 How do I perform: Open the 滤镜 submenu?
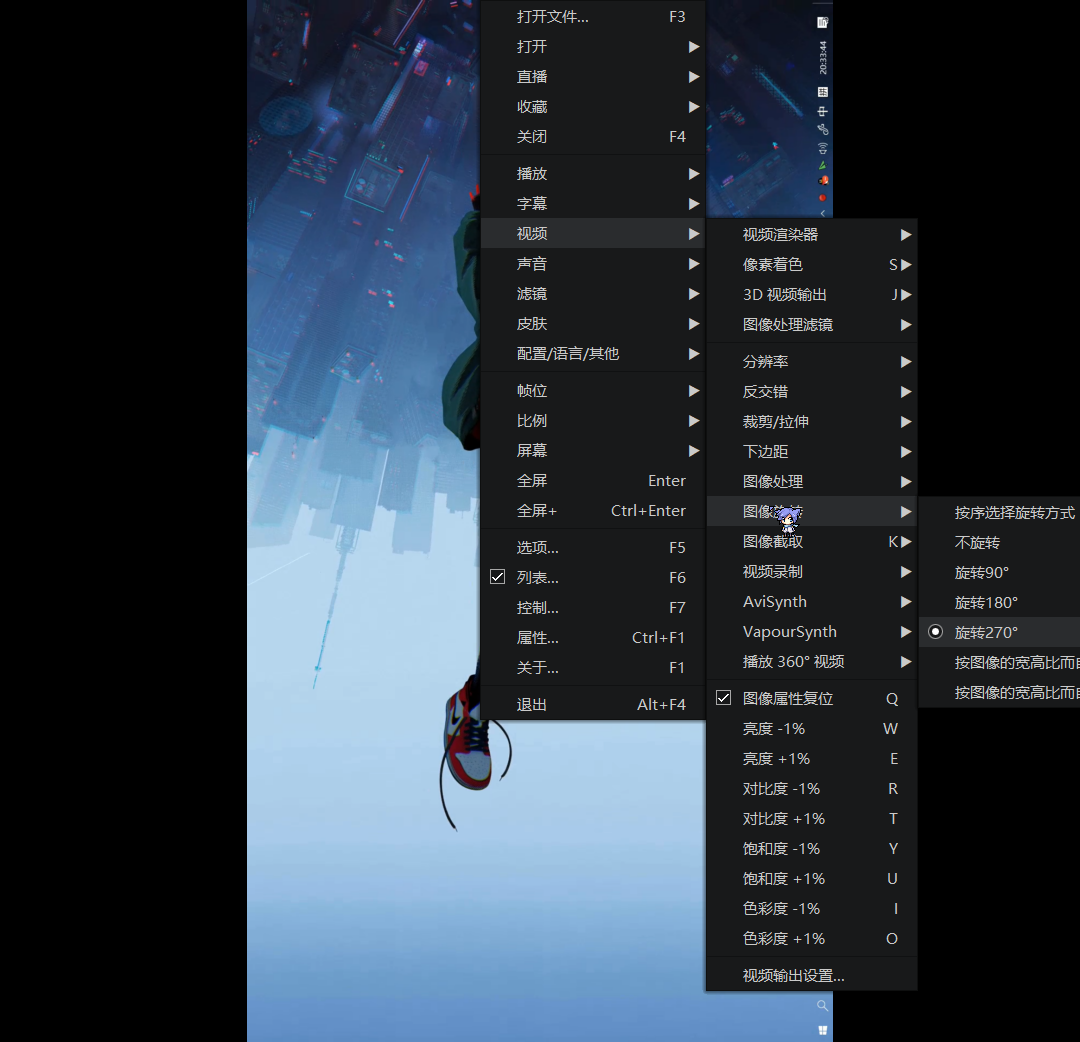(592, 294)
